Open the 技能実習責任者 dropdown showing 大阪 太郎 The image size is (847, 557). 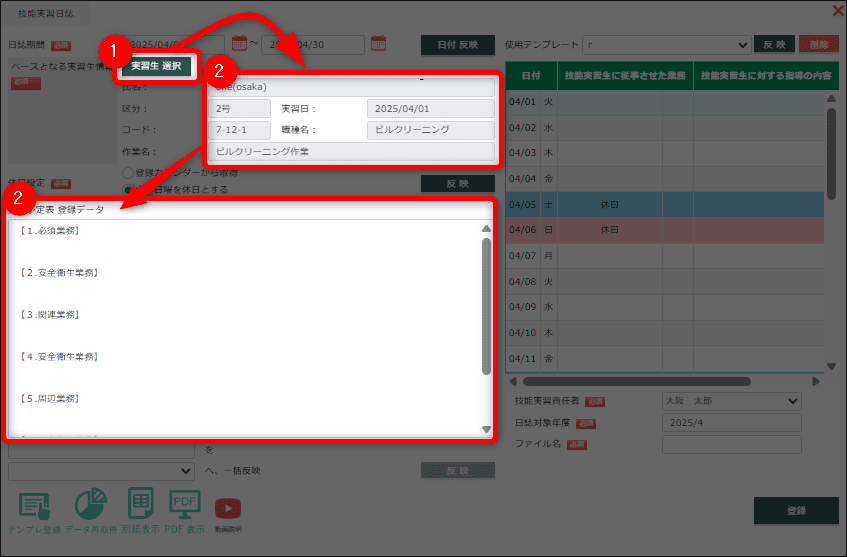click(731, 401)
